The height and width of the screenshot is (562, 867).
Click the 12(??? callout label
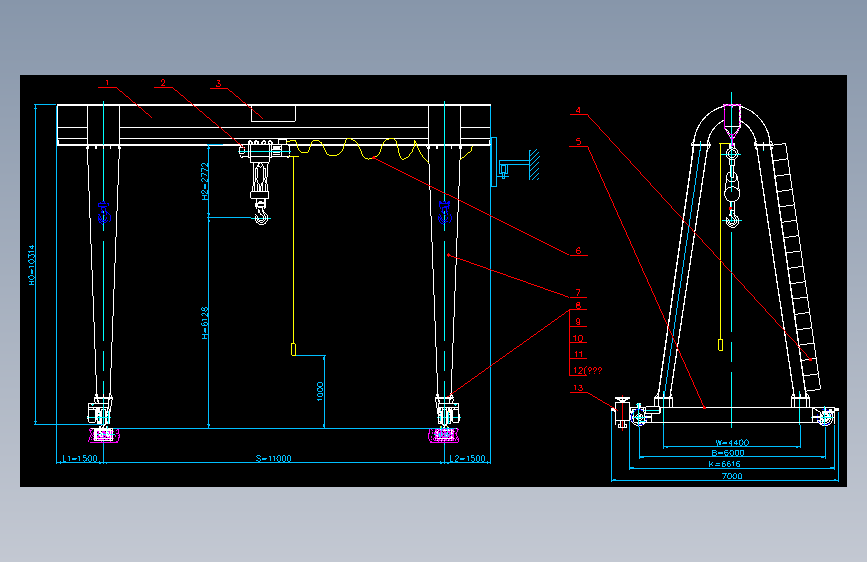tap(587, 371)
